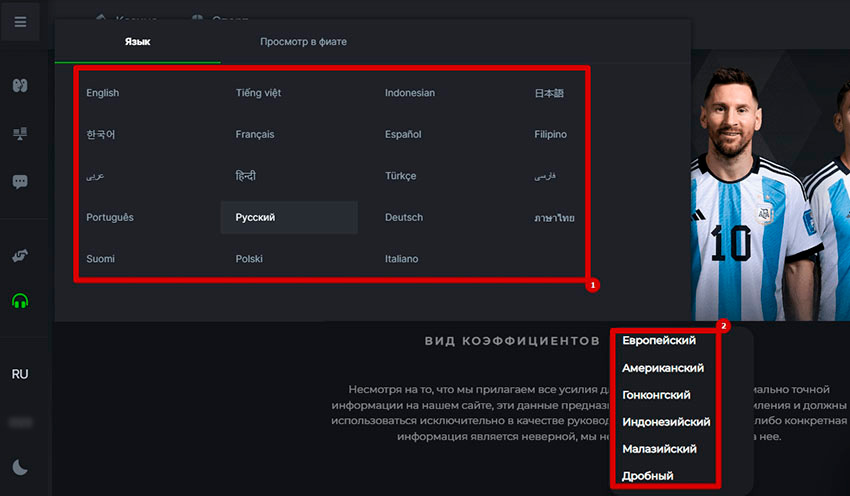Toggle the dark mode moon icon
The image size is (850, 496).
coord(20,467)
